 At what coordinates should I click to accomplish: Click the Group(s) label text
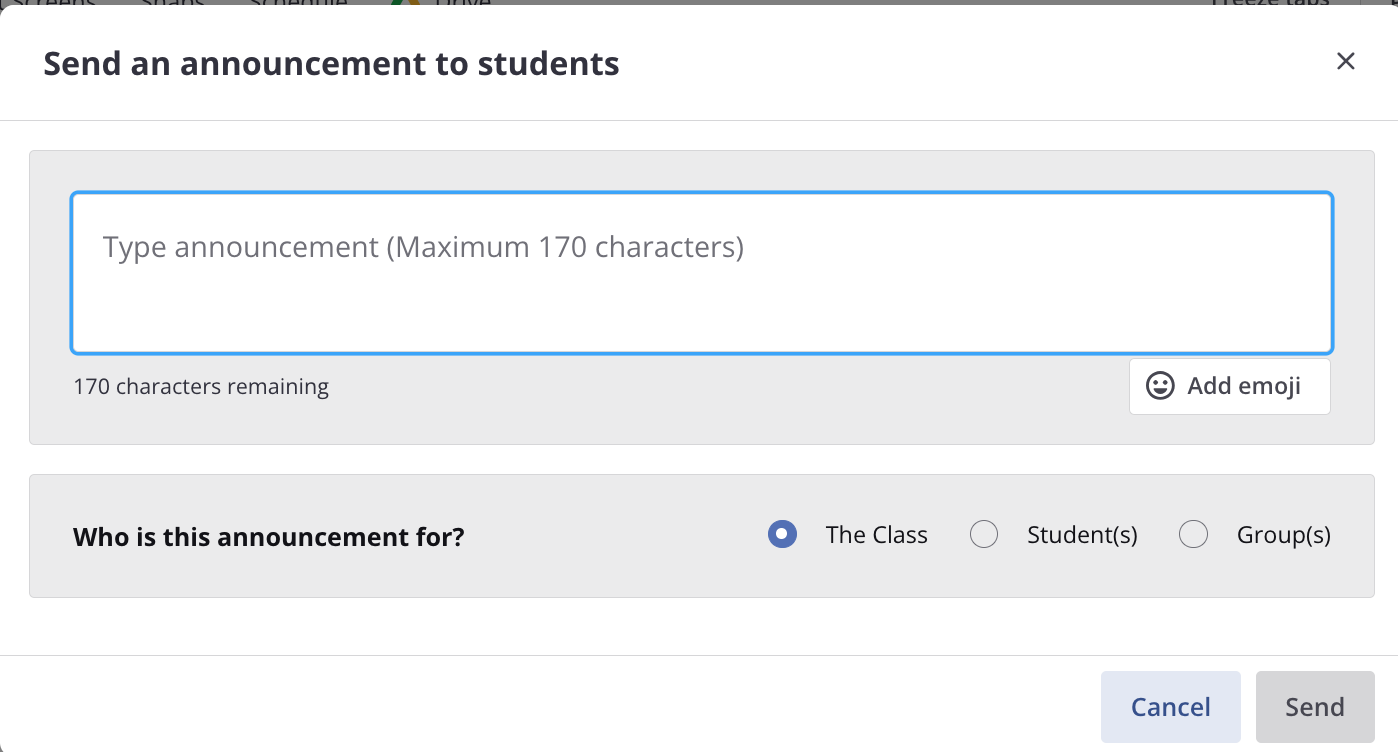1284,535
